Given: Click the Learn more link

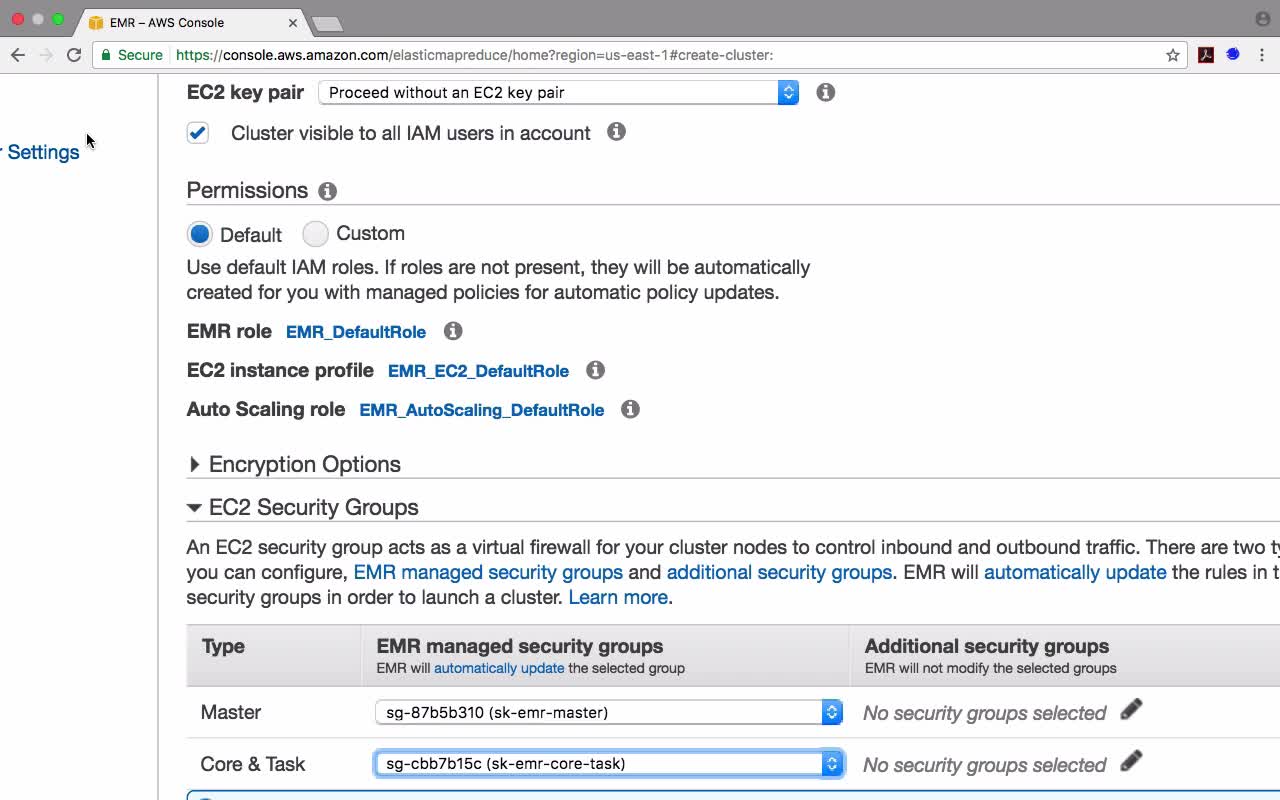Looking at the screenshot, I should click(x=617, y=597).
